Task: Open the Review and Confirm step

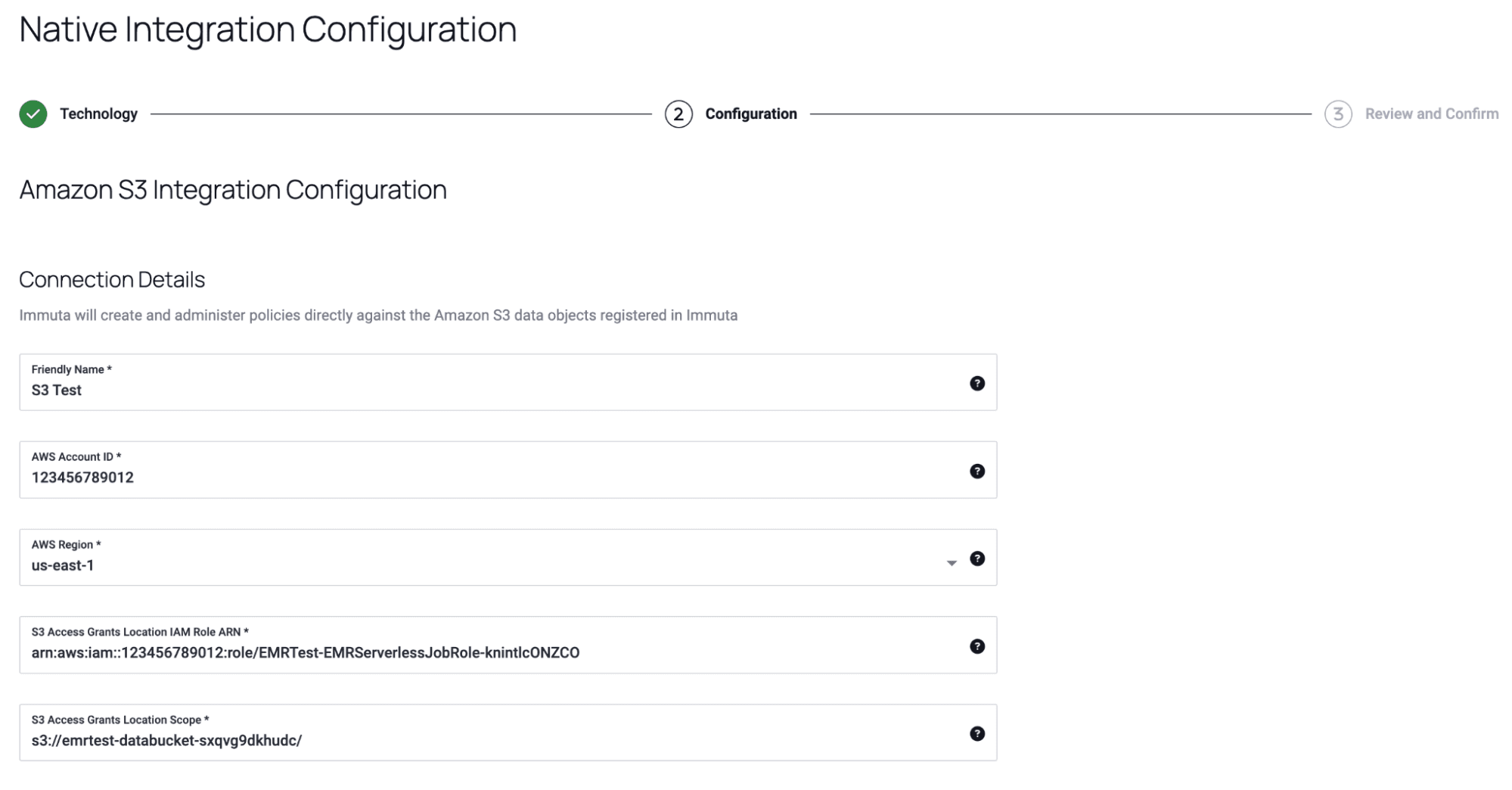Action: point(1432,114)
